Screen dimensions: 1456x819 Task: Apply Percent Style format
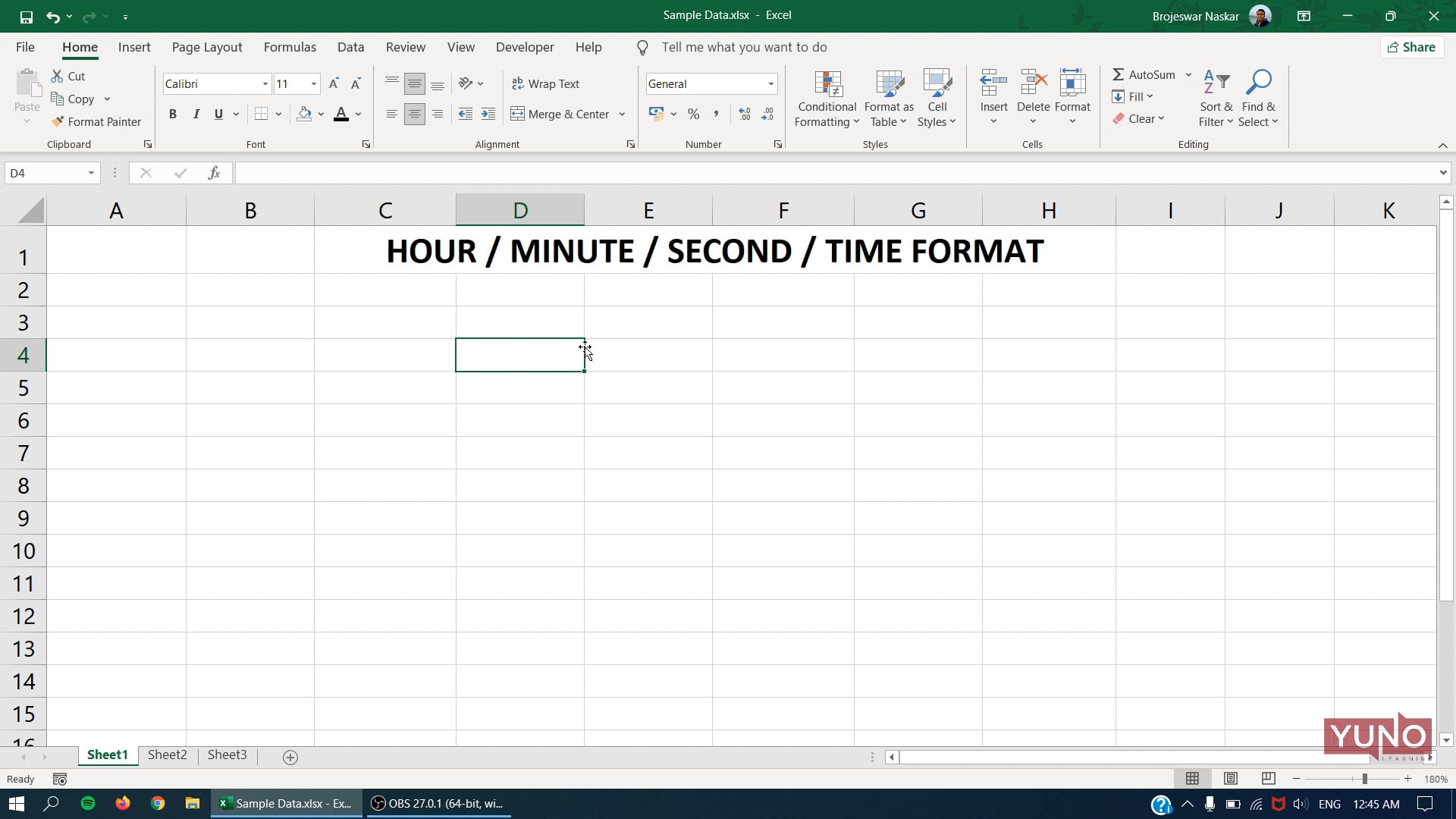pos(693,114)
